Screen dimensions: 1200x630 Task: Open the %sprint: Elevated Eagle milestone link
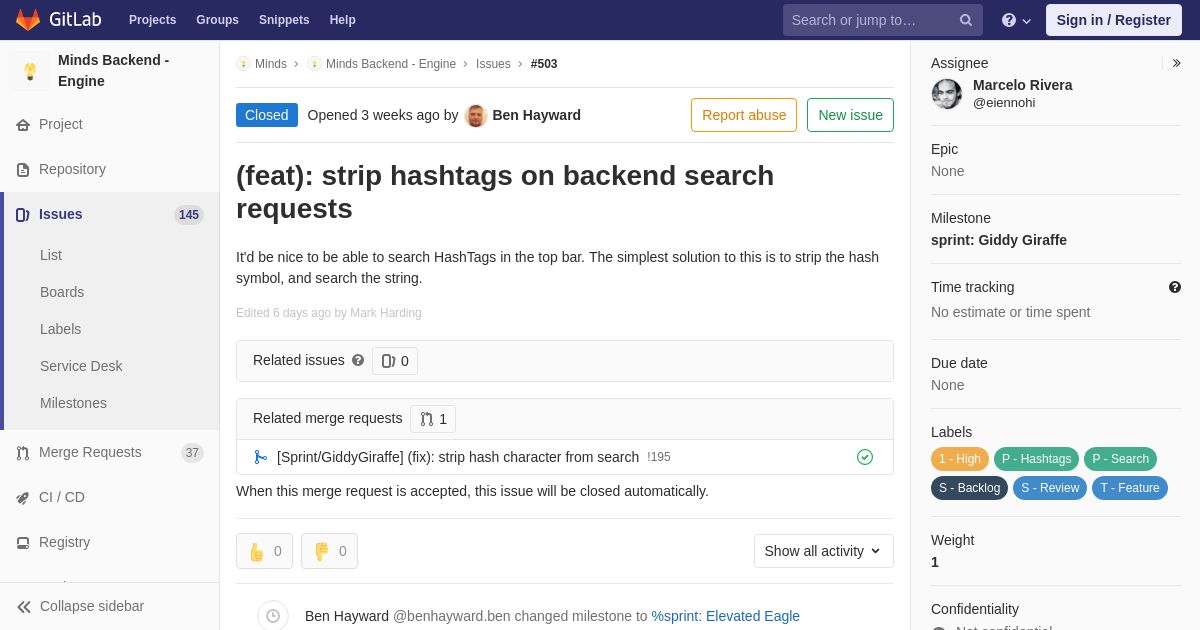(x=726, y=616)
